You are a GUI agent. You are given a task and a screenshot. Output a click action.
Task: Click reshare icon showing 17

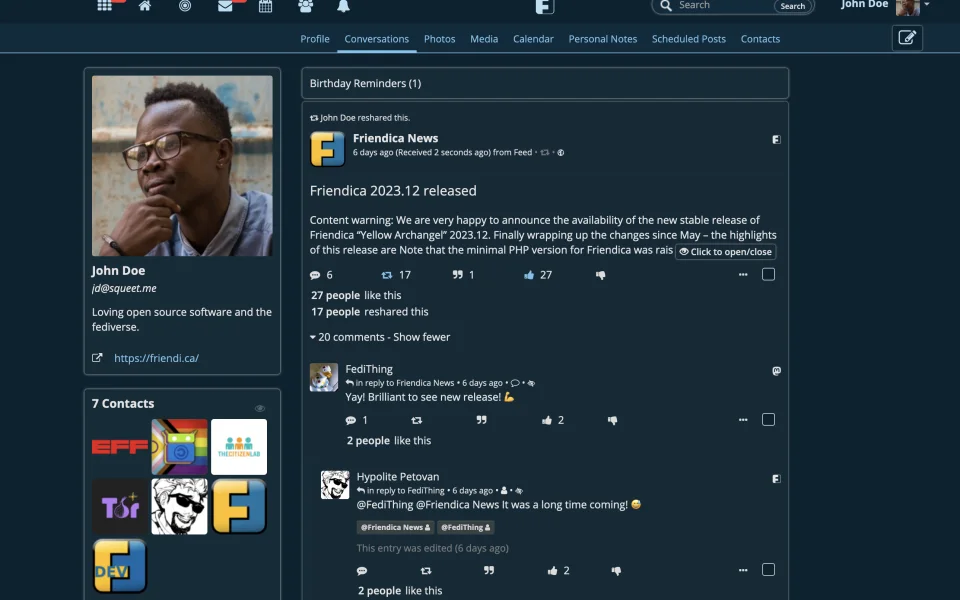point(386,275)
